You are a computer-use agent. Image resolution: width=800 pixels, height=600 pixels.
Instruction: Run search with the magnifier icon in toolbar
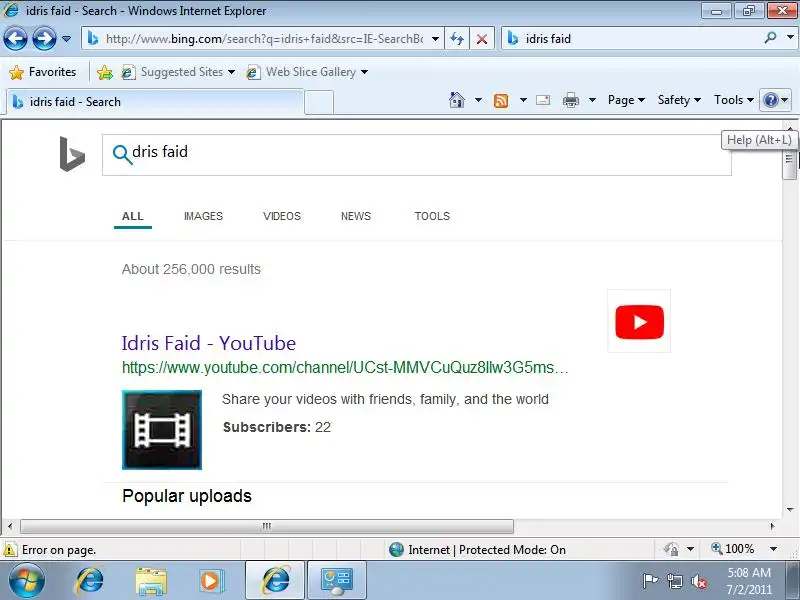pos(771,37)
